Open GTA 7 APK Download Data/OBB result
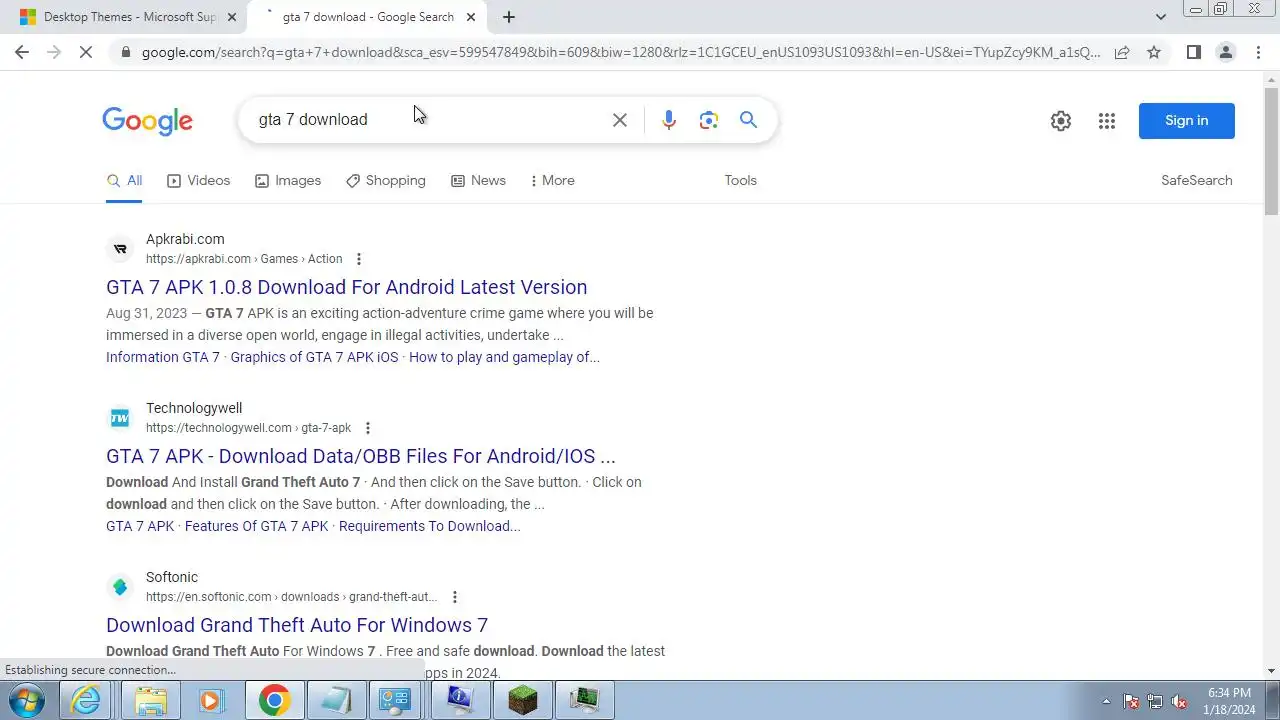Image resolution: width=1280 pixels, height=720 pixels. click(361, 456)
